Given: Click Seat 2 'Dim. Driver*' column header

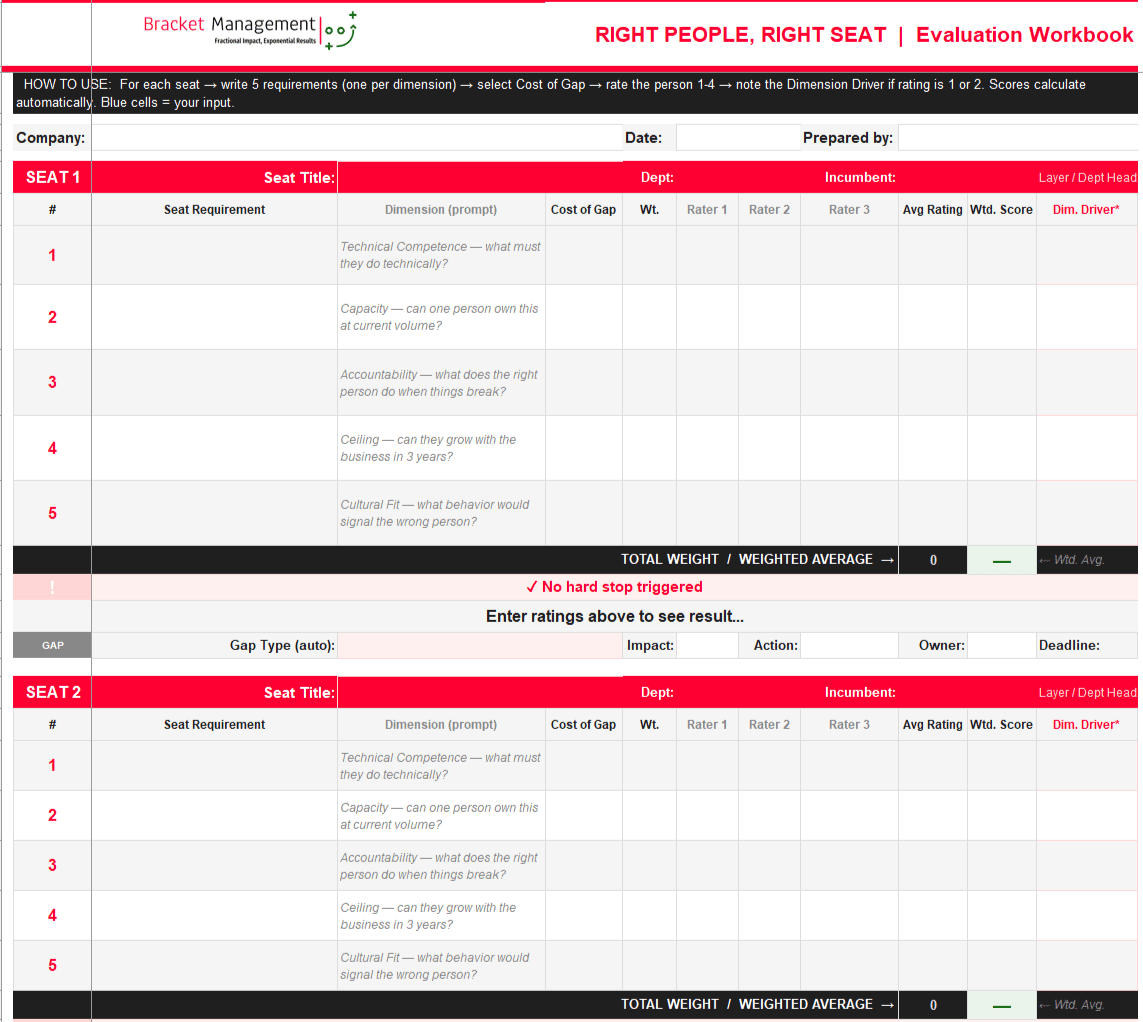Looking at the screenshot, I should 1086,725.
